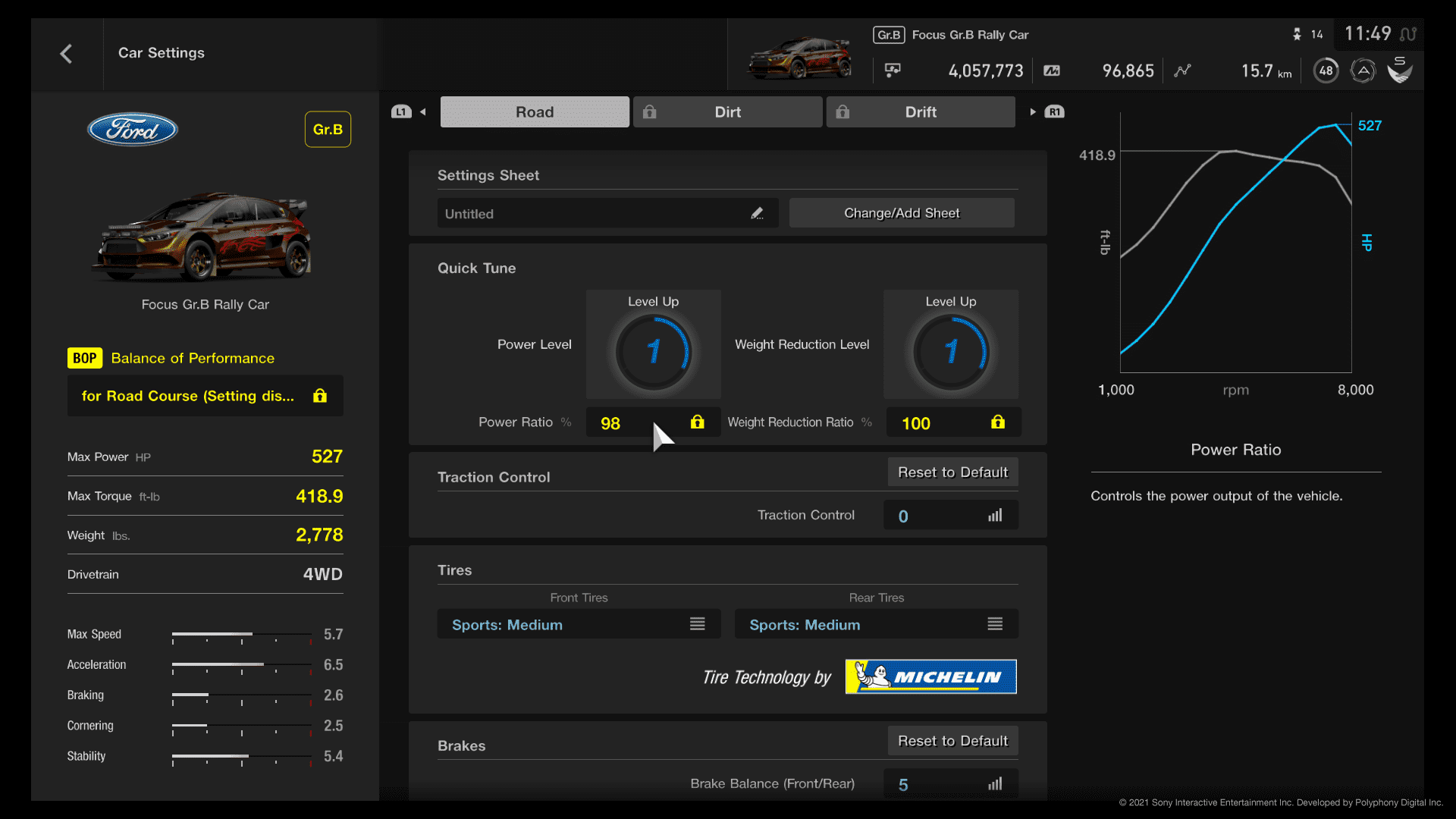Screen dimensions: 1456x819
Task: Level up the Power Level dial
Action: coord(653,344)
